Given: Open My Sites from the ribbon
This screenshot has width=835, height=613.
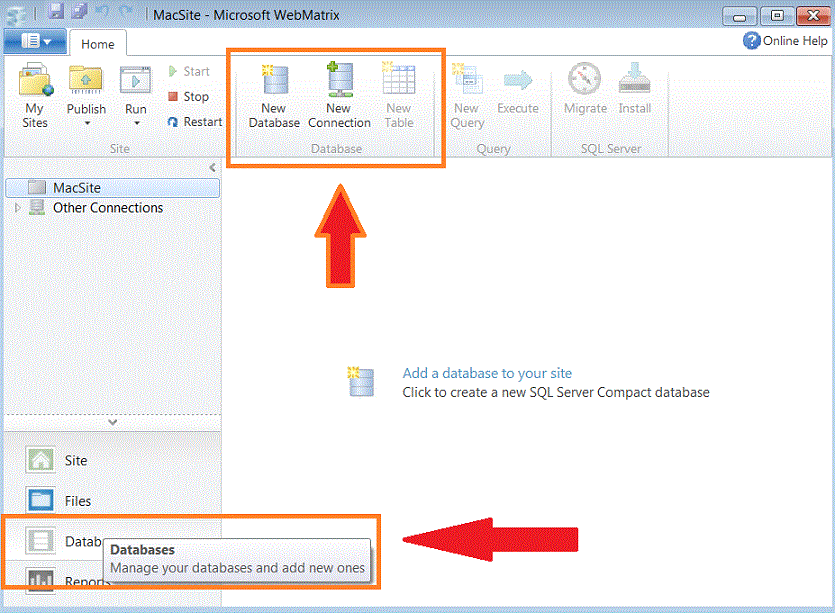Looking at the screenshot, I should [x=35, y=96].
